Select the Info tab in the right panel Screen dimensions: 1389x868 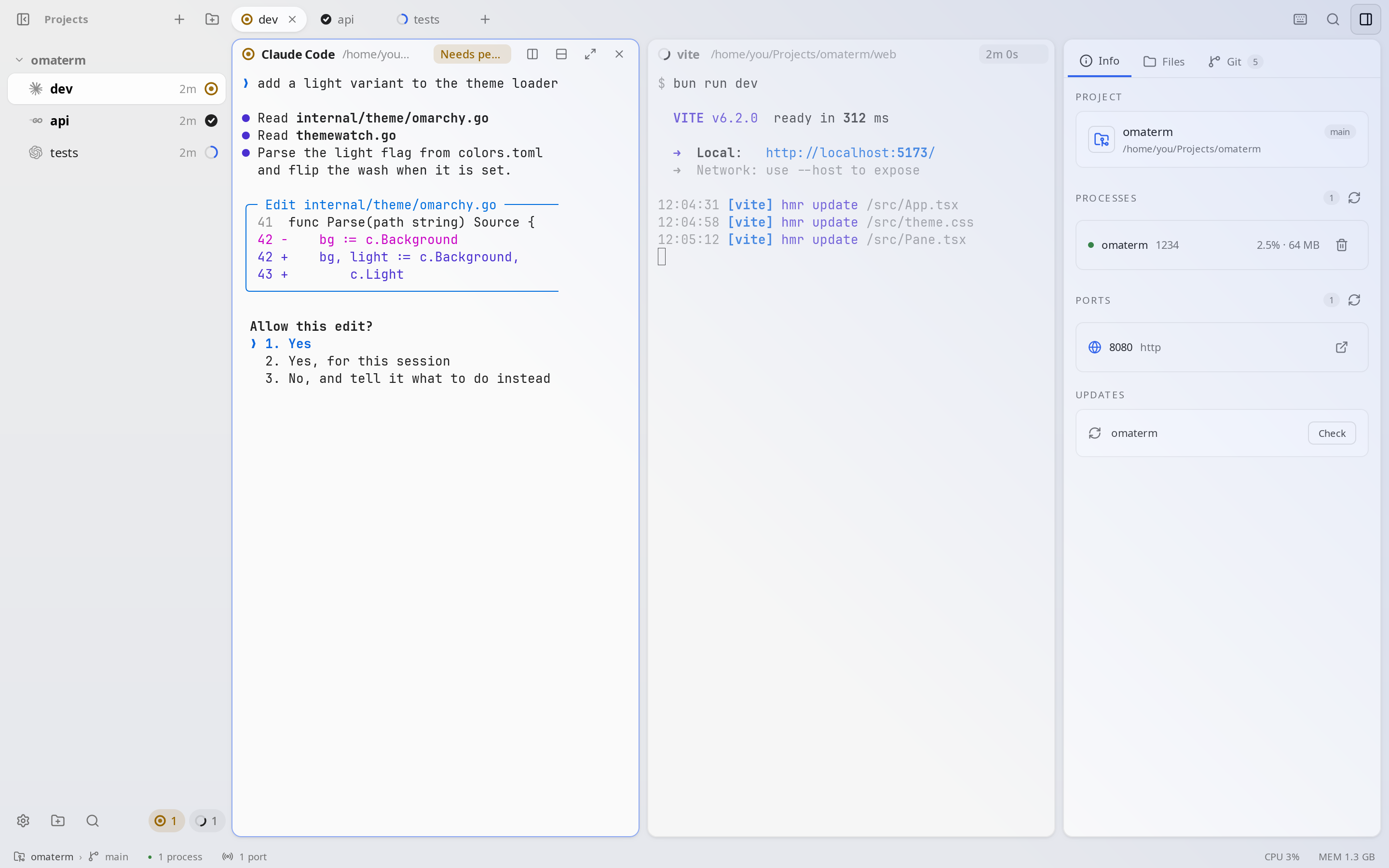(1099, 61)
